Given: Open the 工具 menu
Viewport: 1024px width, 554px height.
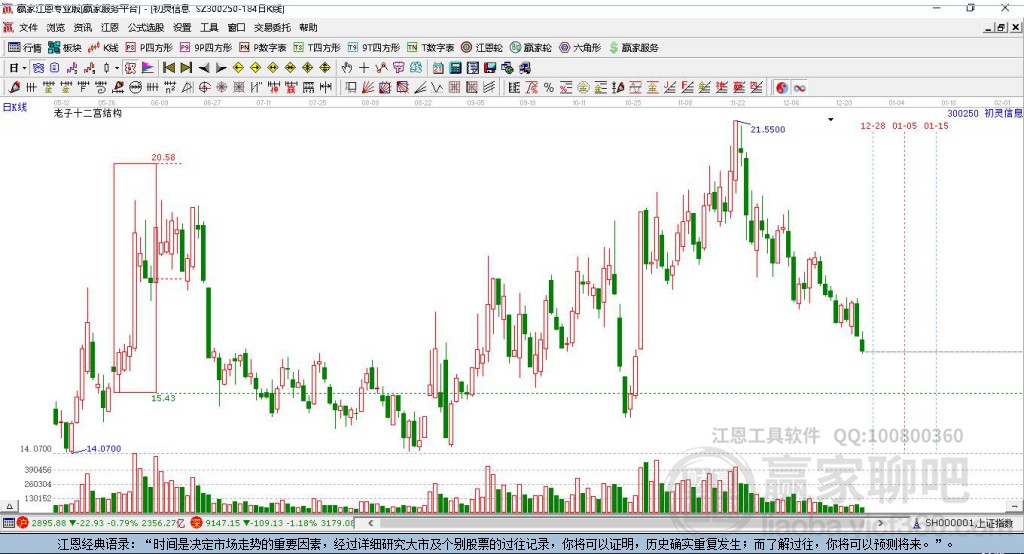Looking at the screenshot, I should coord(209,27).
